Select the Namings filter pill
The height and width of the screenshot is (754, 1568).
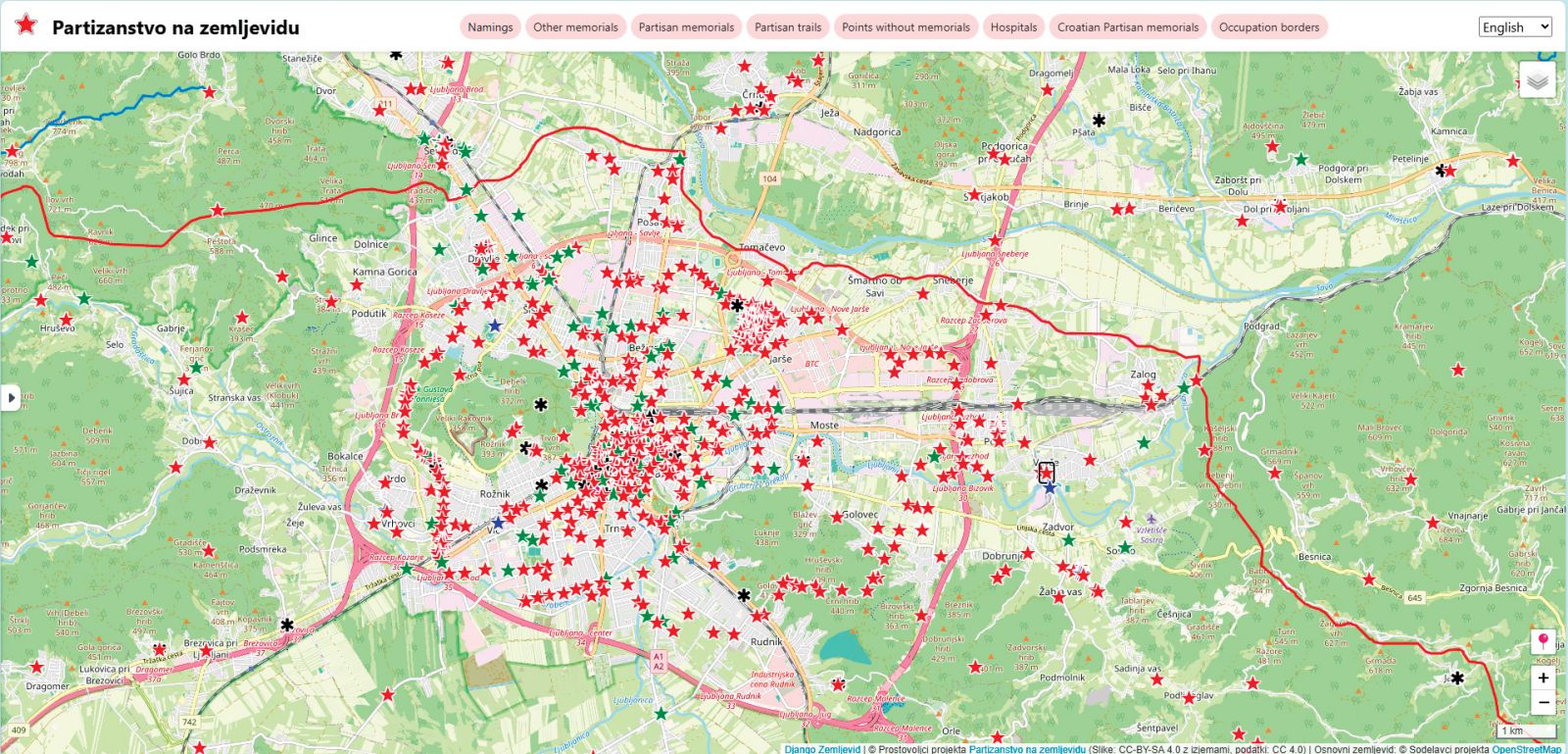pyautogui.click(x=490, y=27)
